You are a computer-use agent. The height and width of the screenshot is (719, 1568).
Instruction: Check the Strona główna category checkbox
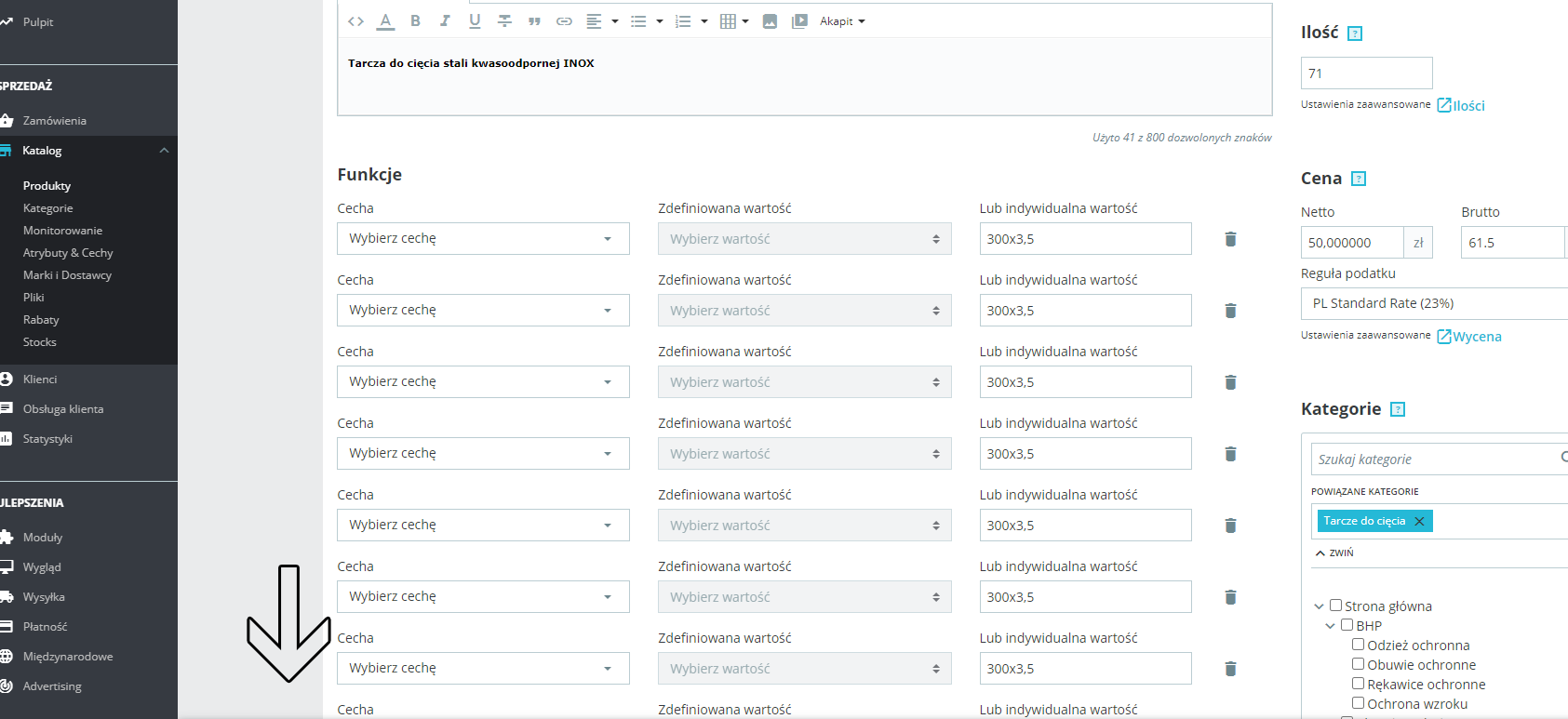[1335, 606]
